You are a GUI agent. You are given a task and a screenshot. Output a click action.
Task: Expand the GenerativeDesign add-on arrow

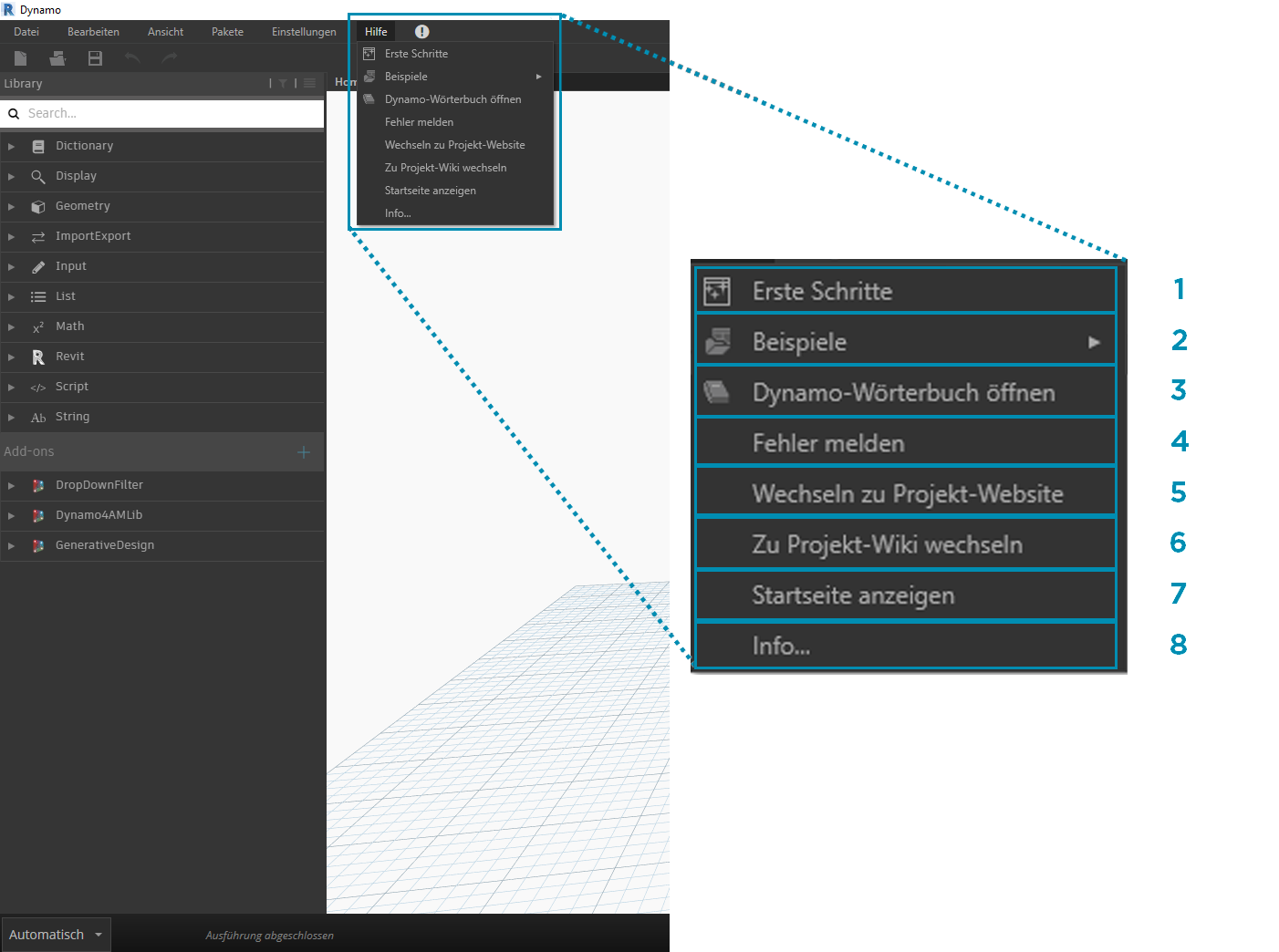coord(11,545)
